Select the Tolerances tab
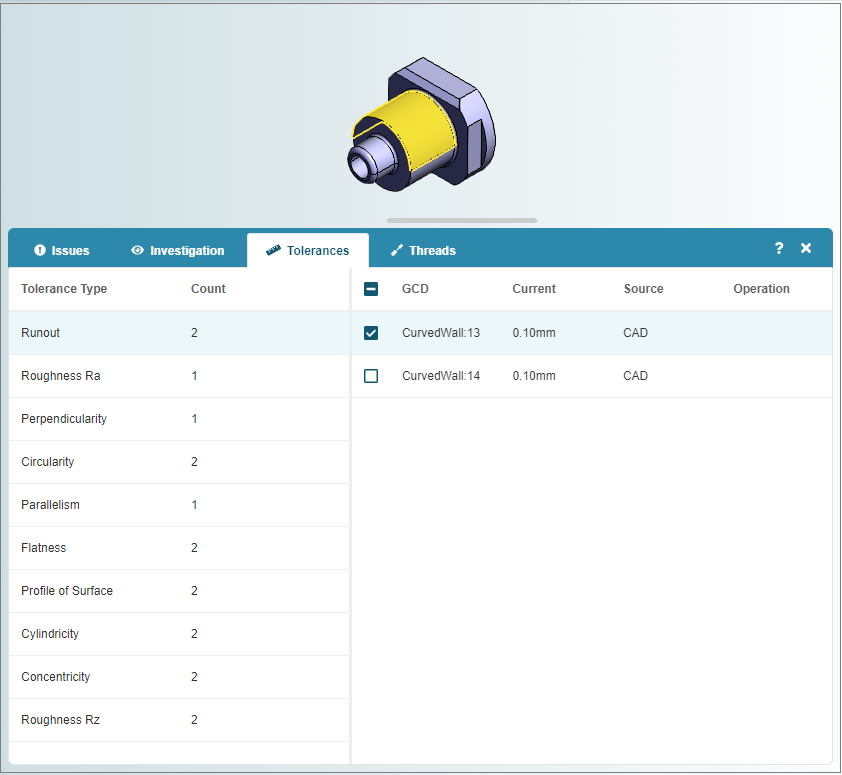Image resolution: width=842 pixels, height=775 pixels. click(308, 250)
